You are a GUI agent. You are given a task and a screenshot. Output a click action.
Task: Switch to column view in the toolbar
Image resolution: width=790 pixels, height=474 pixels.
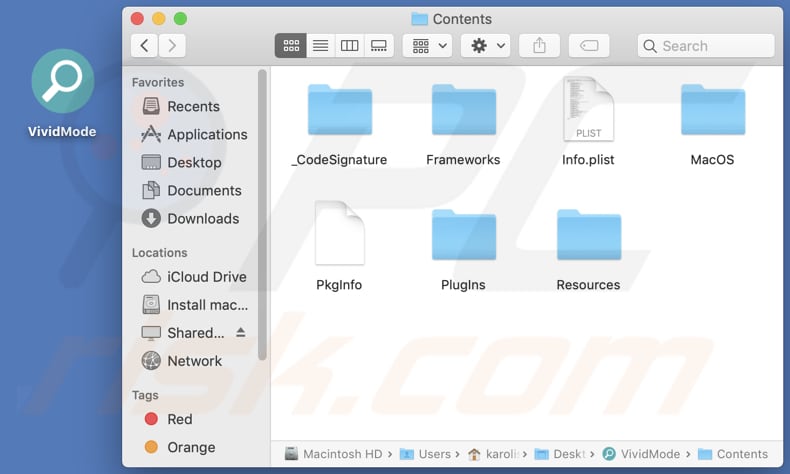(349, 46)
